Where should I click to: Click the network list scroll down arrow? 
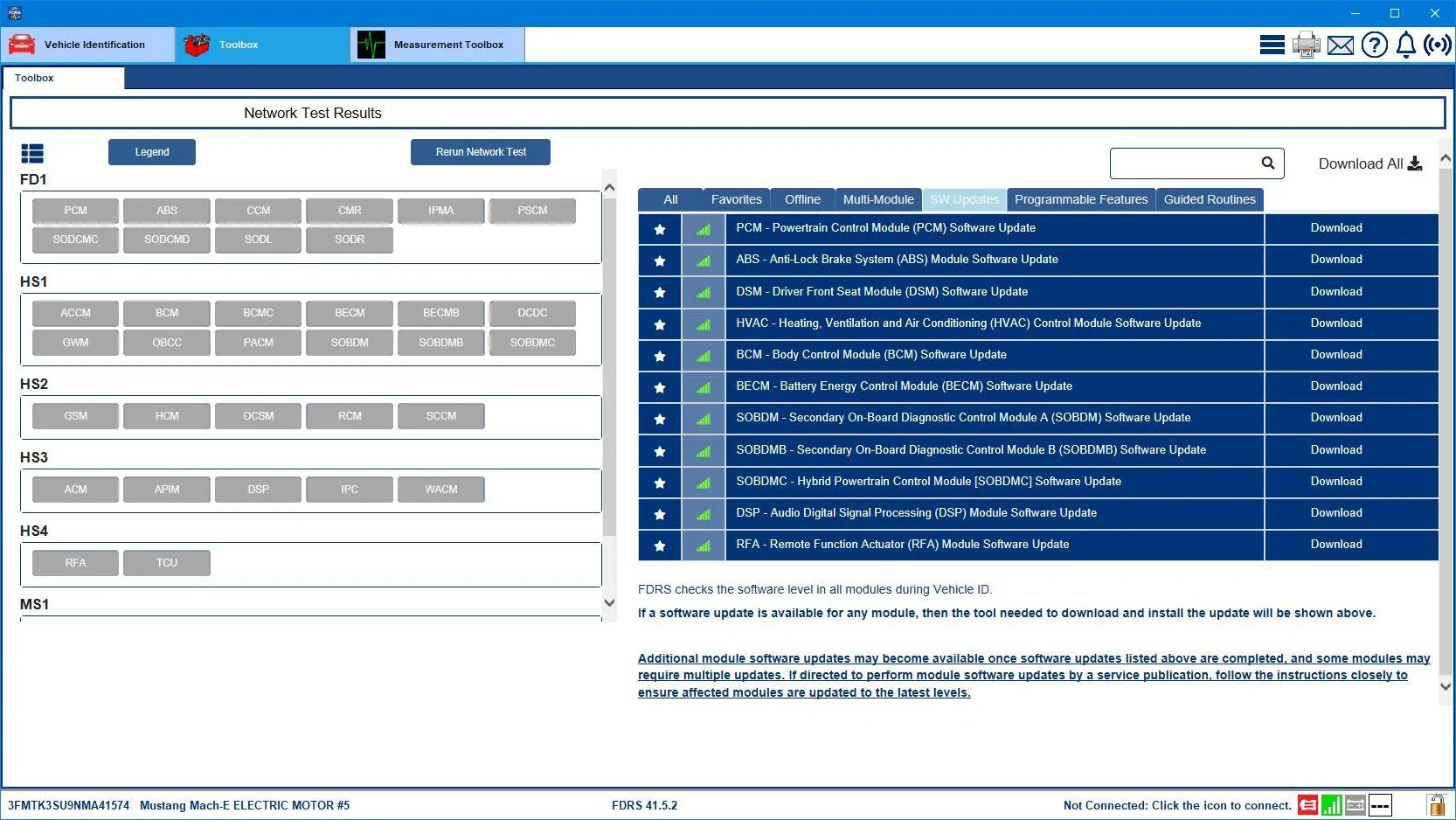(609, 602)
